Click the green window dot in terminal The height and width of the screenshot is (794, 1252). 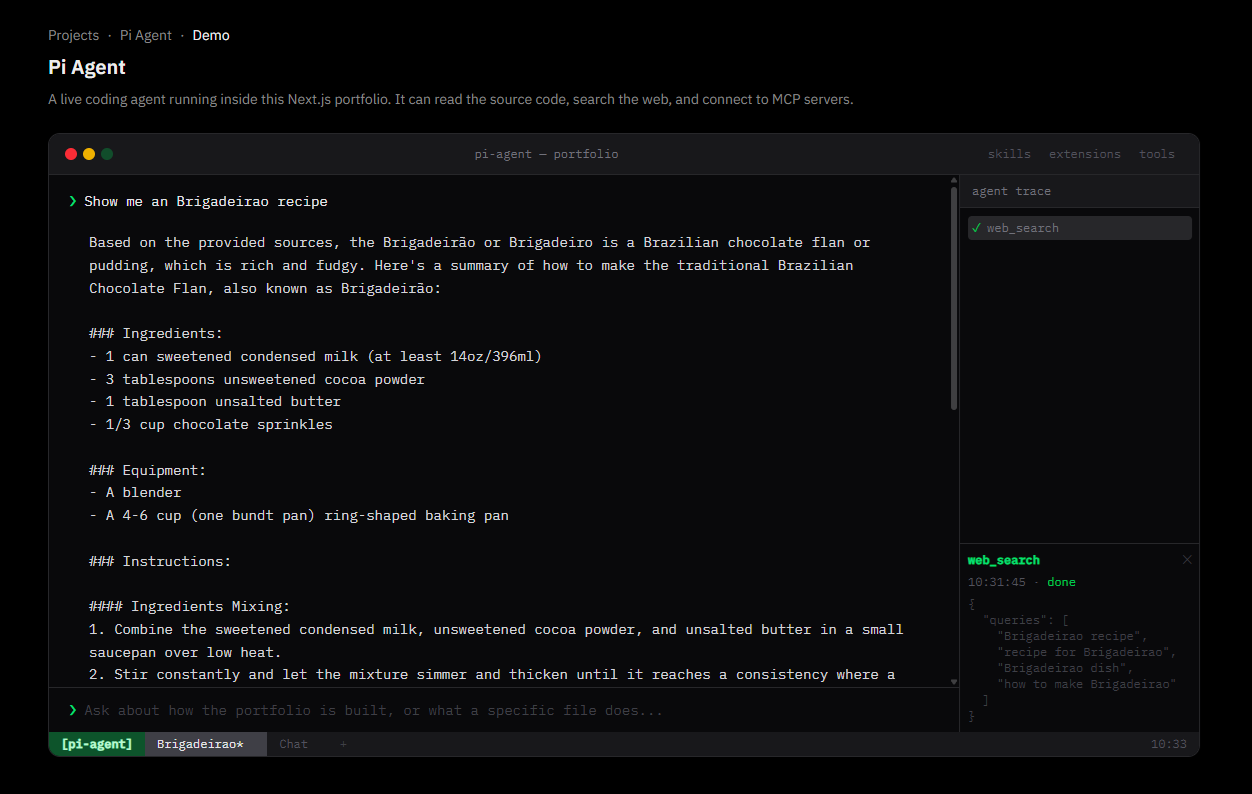(107, 154)
